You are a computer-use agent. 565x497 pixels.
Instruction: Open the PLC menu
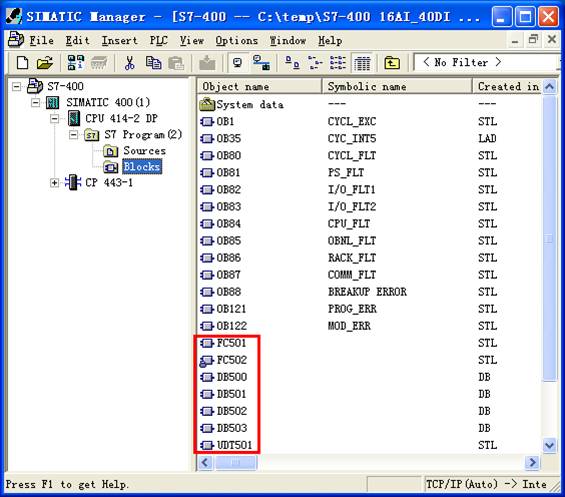click(158, 40)
